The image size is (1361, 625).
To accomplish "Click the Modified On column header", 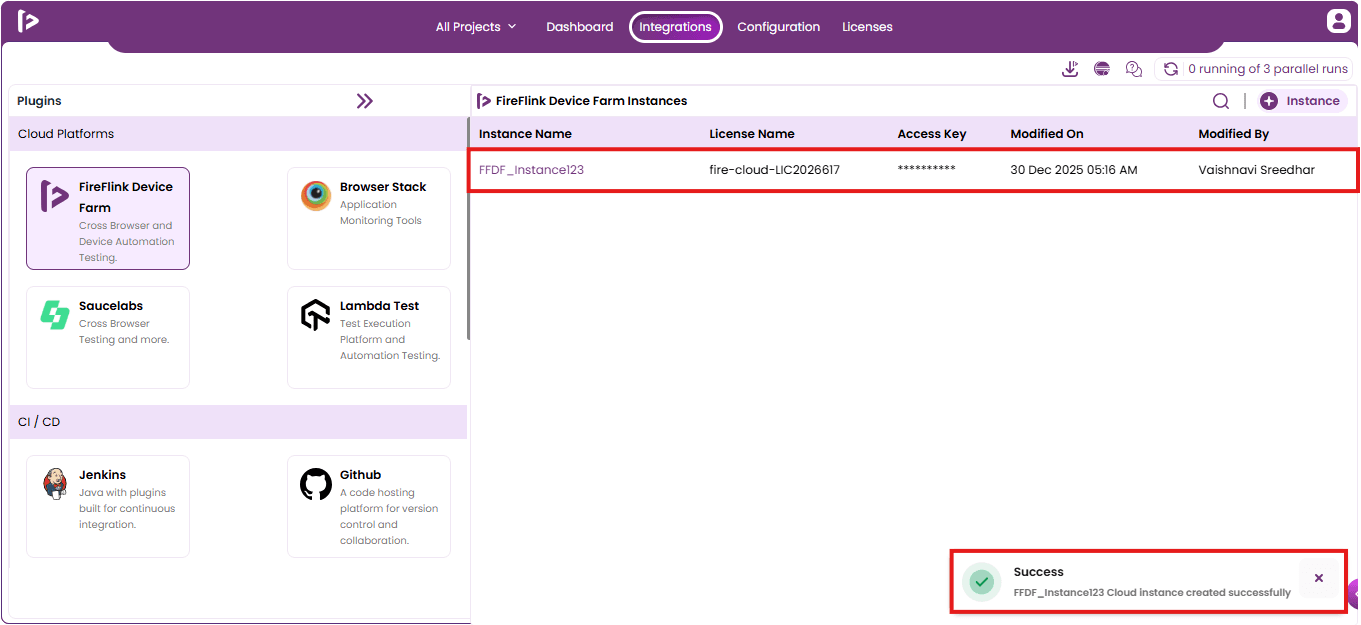I will (1047, 134).
